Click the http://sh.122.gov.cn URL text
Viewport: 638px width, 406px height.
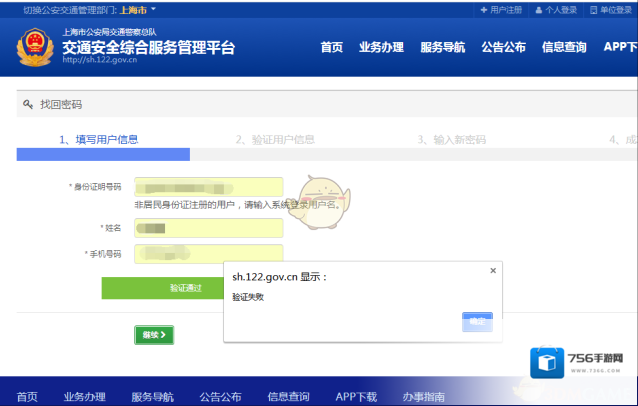(100, 60)
